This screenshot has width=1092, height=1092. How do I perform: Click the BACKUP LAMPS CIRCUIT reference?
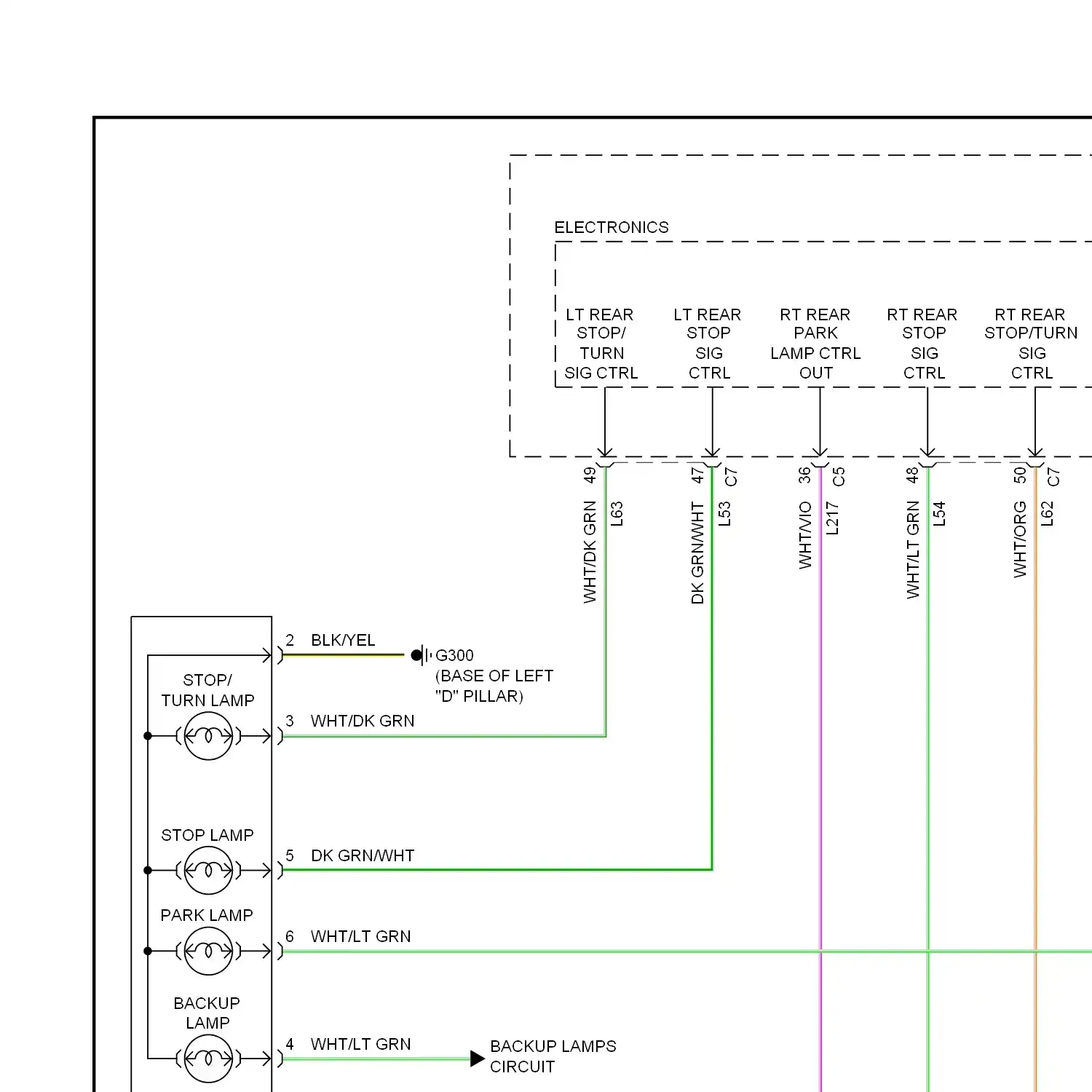pyautogui.click(x=553, y=1056)
